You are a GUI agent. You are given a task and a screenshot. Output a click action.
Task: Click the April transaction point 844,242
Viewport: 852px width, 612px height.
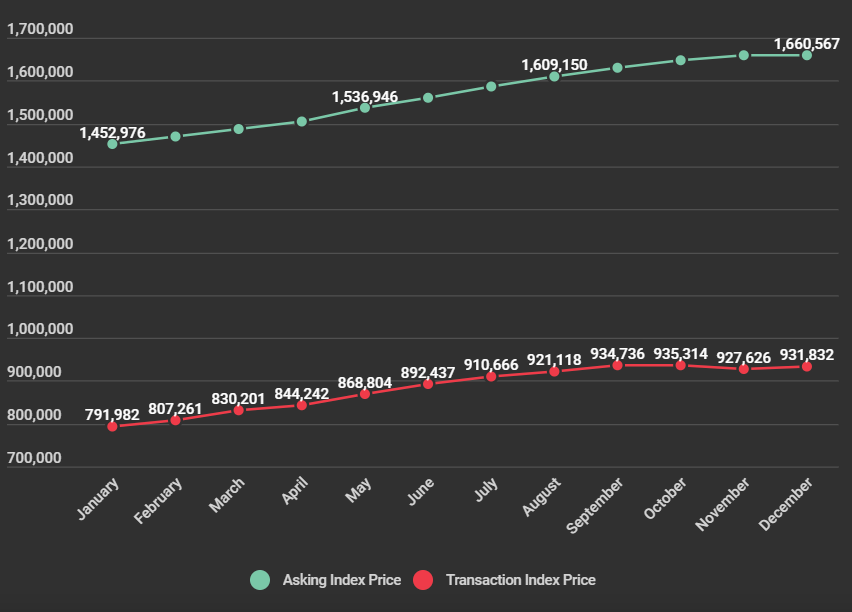pyautogui.click(x=302, y=405)
